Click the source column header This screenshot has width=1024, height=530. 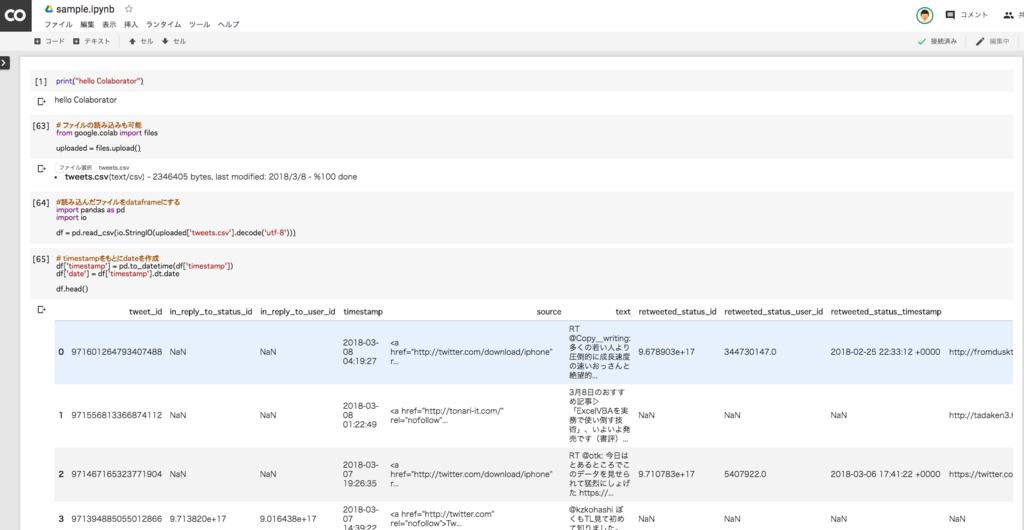click(x=549, y=312)
